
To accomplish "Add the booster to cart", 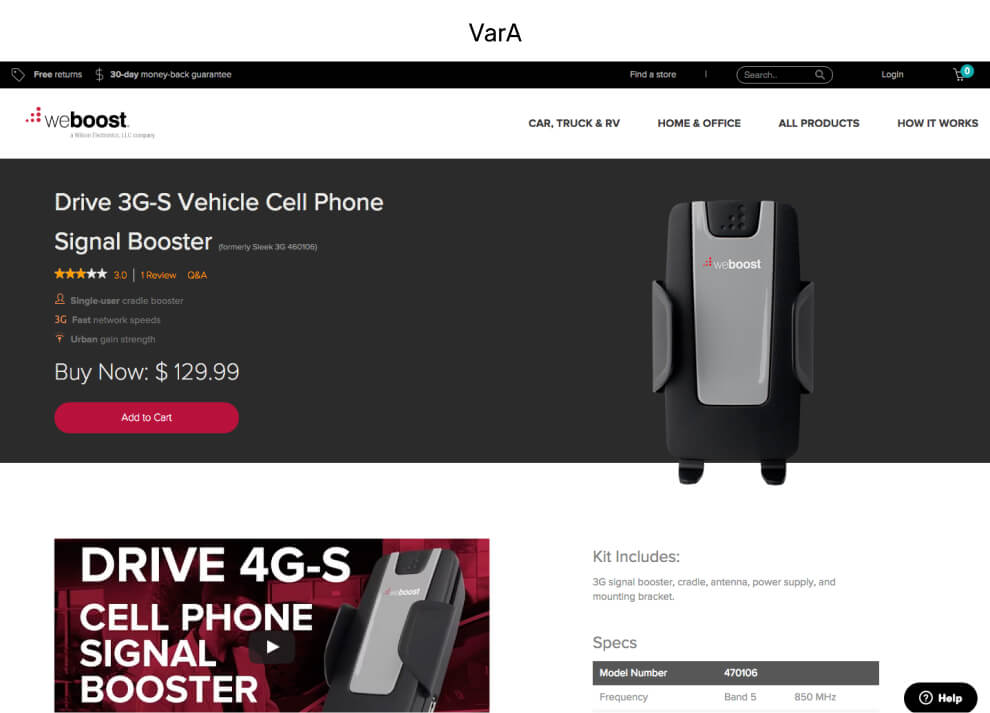I will (146, 417).
